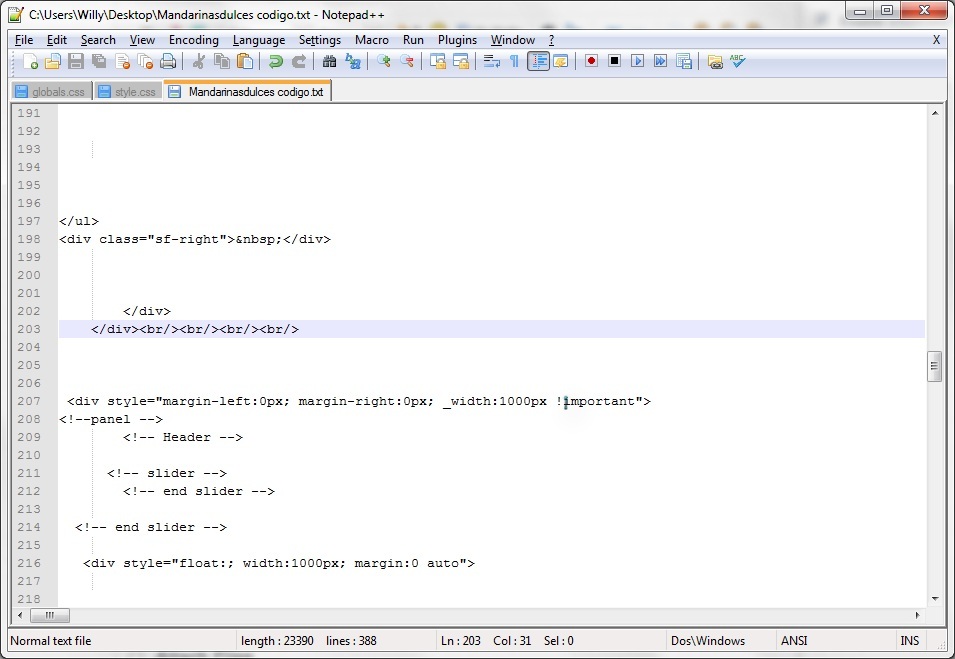
Task: Create a new document from the toolbar
Action: (30, 61)
